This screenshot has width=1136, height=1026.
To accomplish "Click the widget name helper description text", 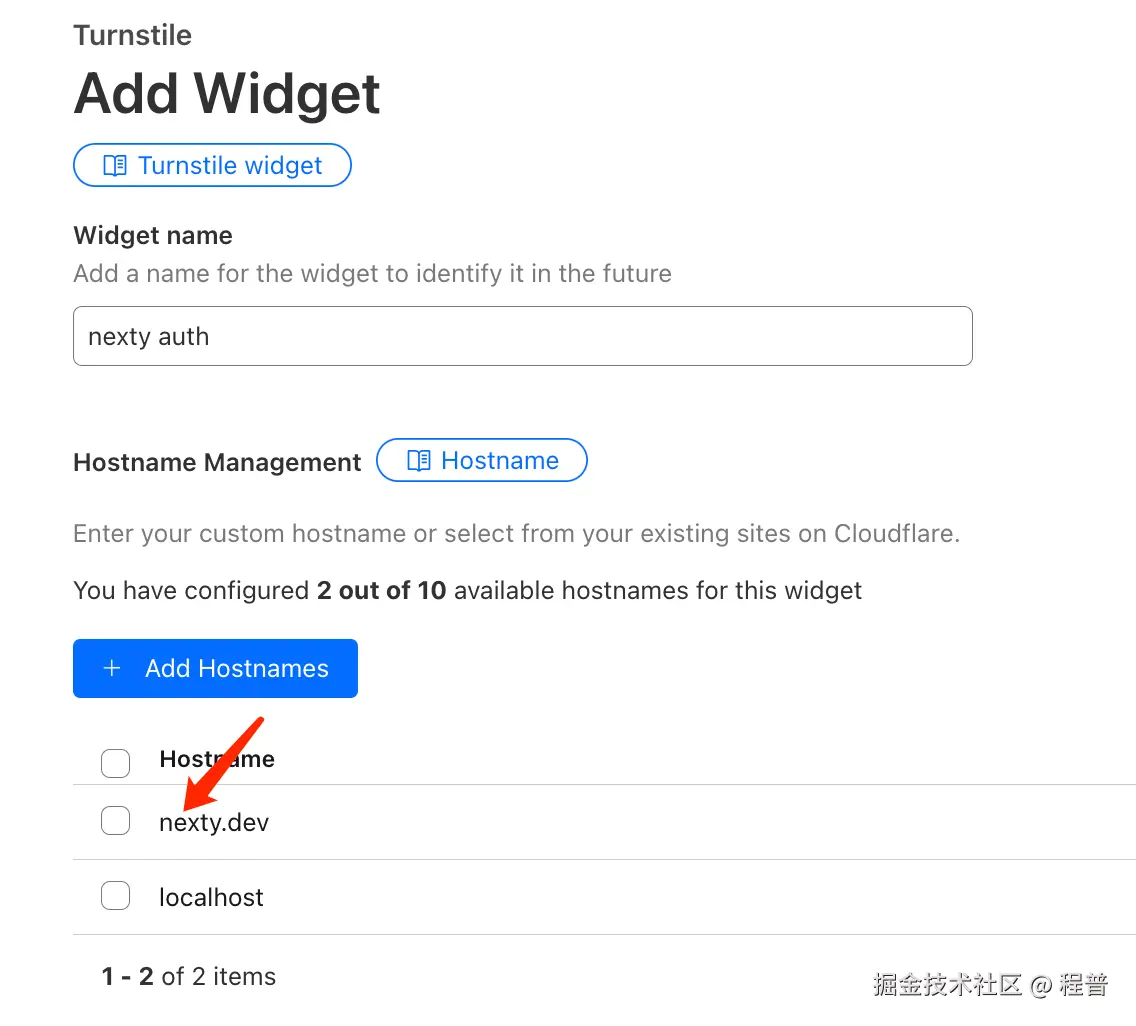I will 372,273.
